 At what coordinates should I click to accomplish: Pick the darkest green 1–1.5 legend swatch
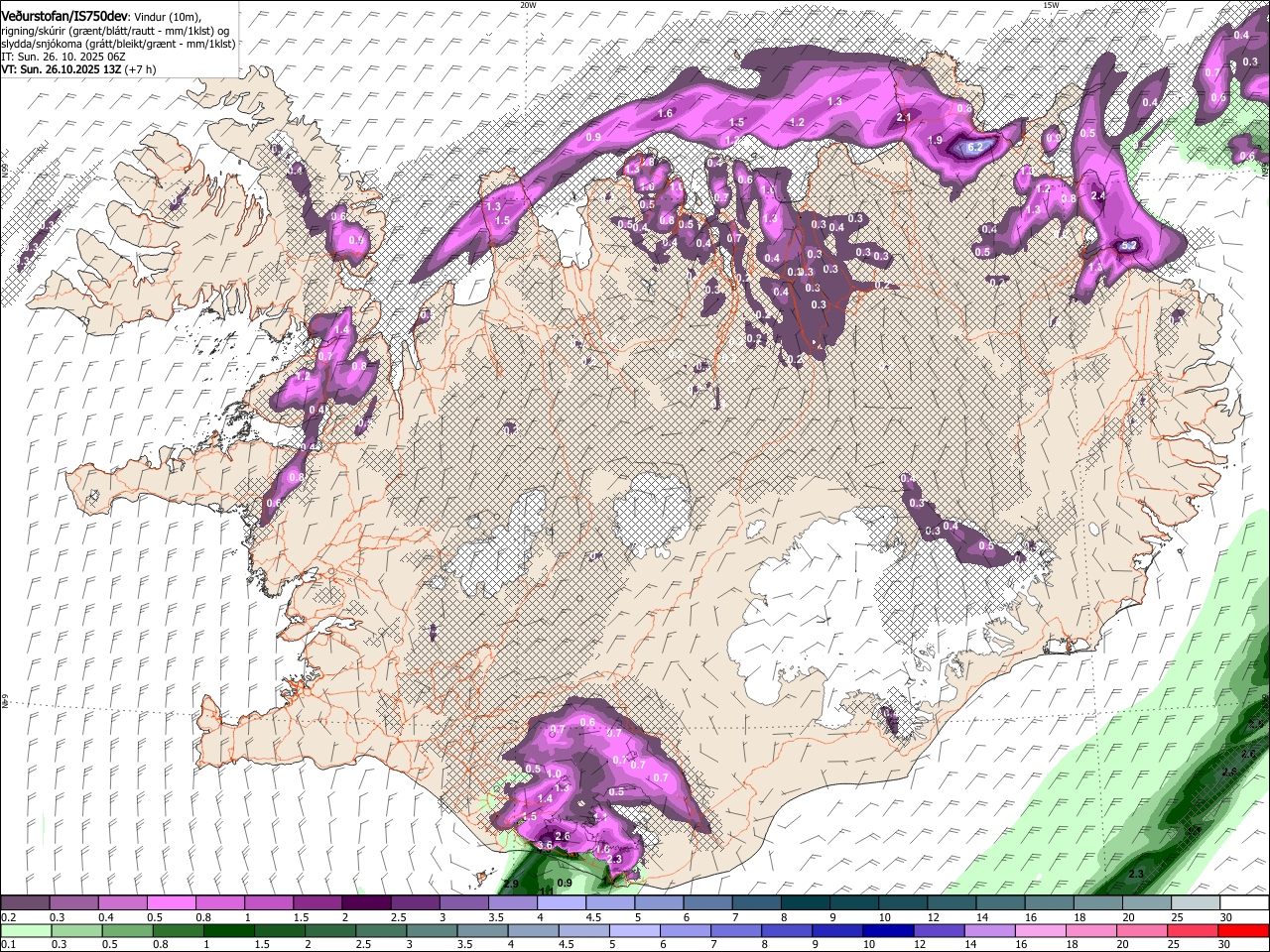(228, 930)
